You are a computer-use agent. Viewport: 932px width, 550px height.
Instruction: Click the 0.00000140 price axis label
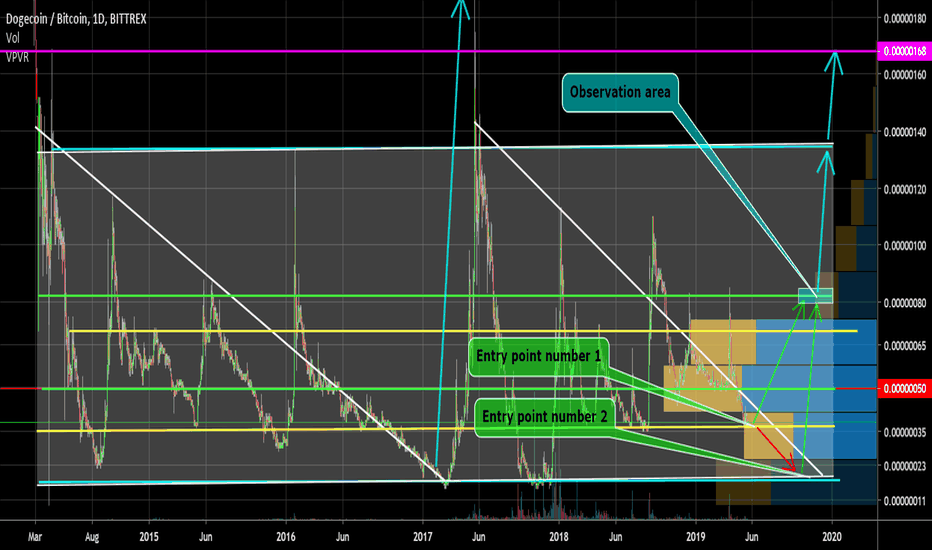point(905,132)
